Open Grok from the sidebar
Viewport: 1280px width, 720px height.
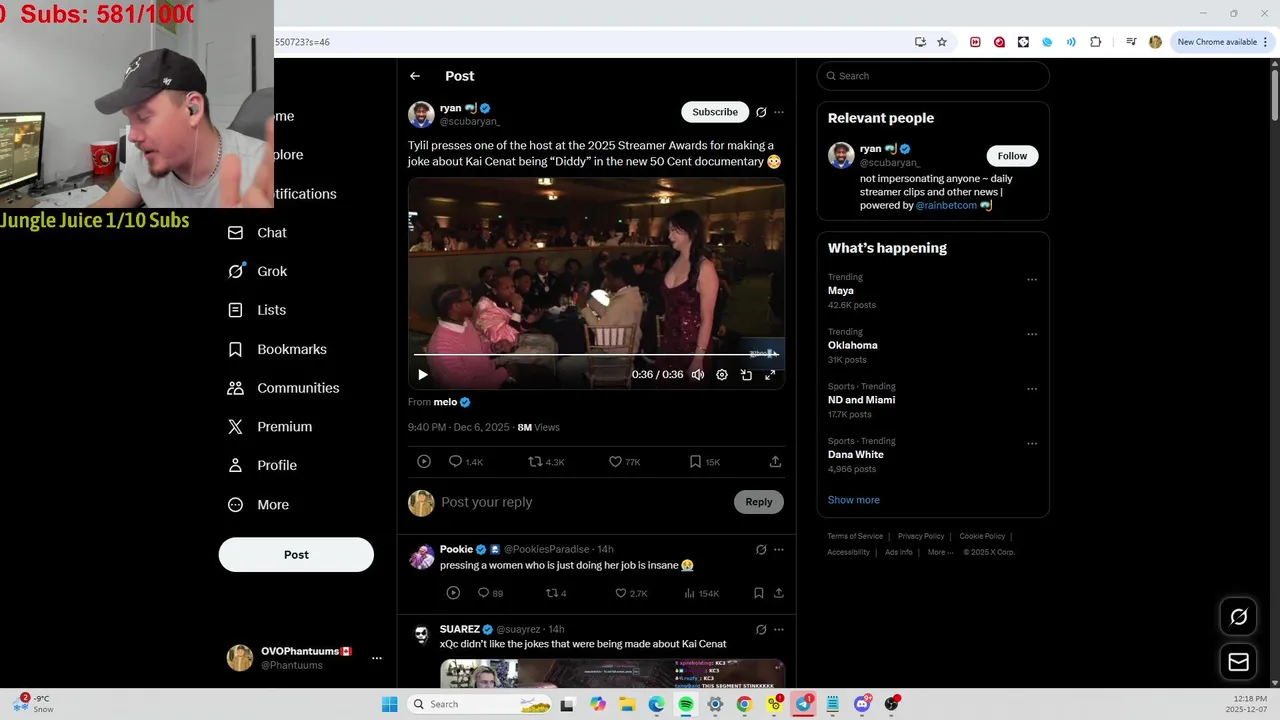[x=258, y=271]
